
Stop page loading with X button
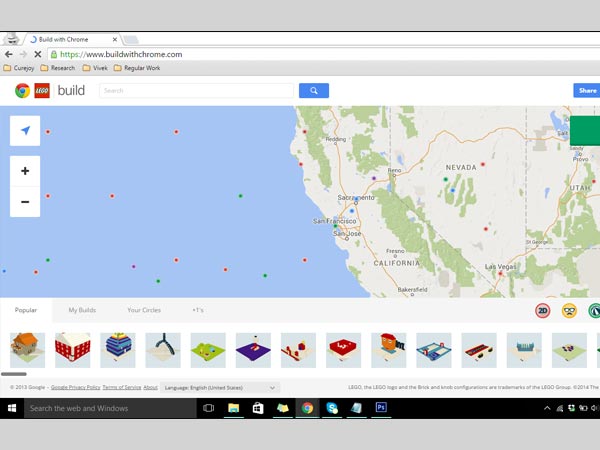(37, 54)
